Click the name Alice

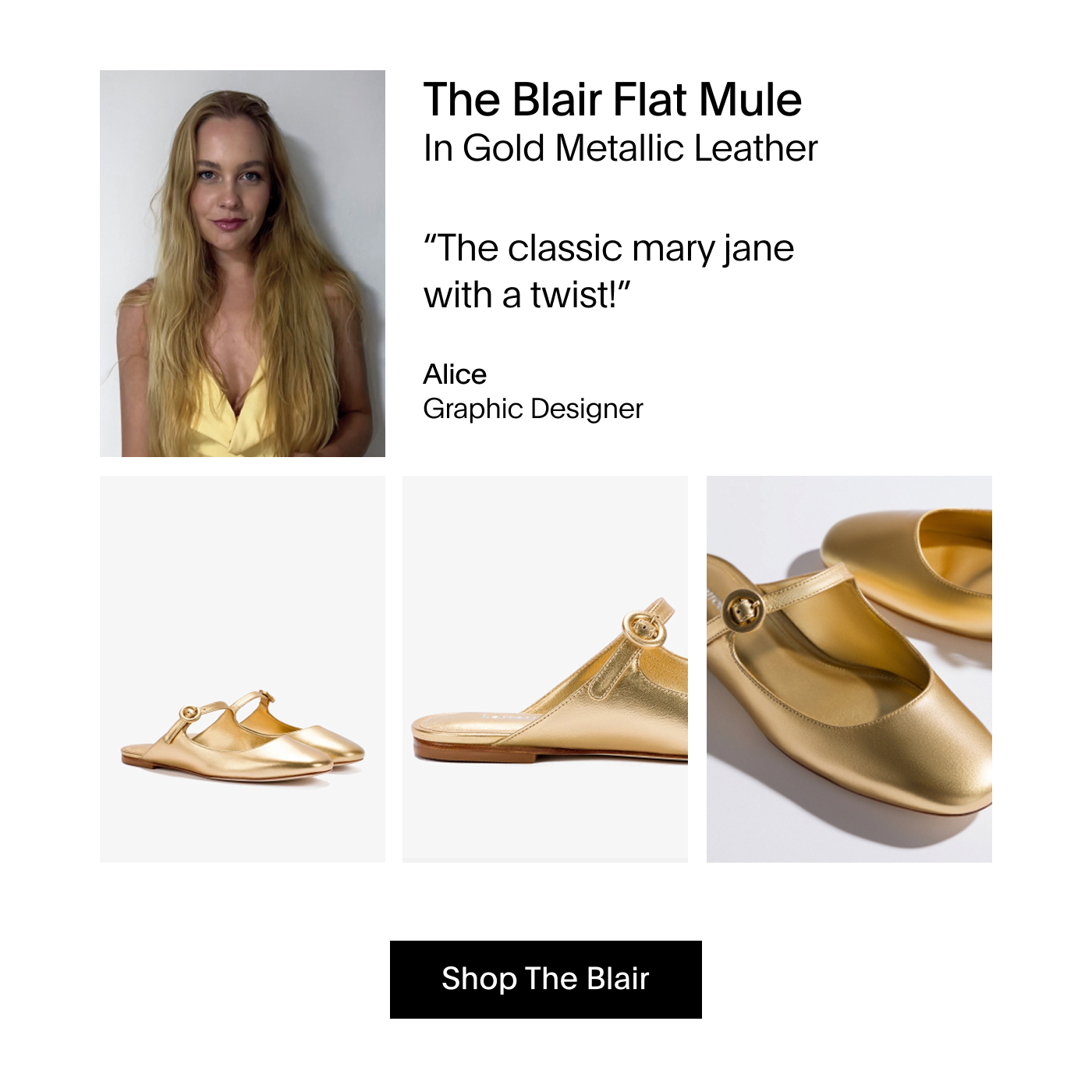[x=455, y=374]
